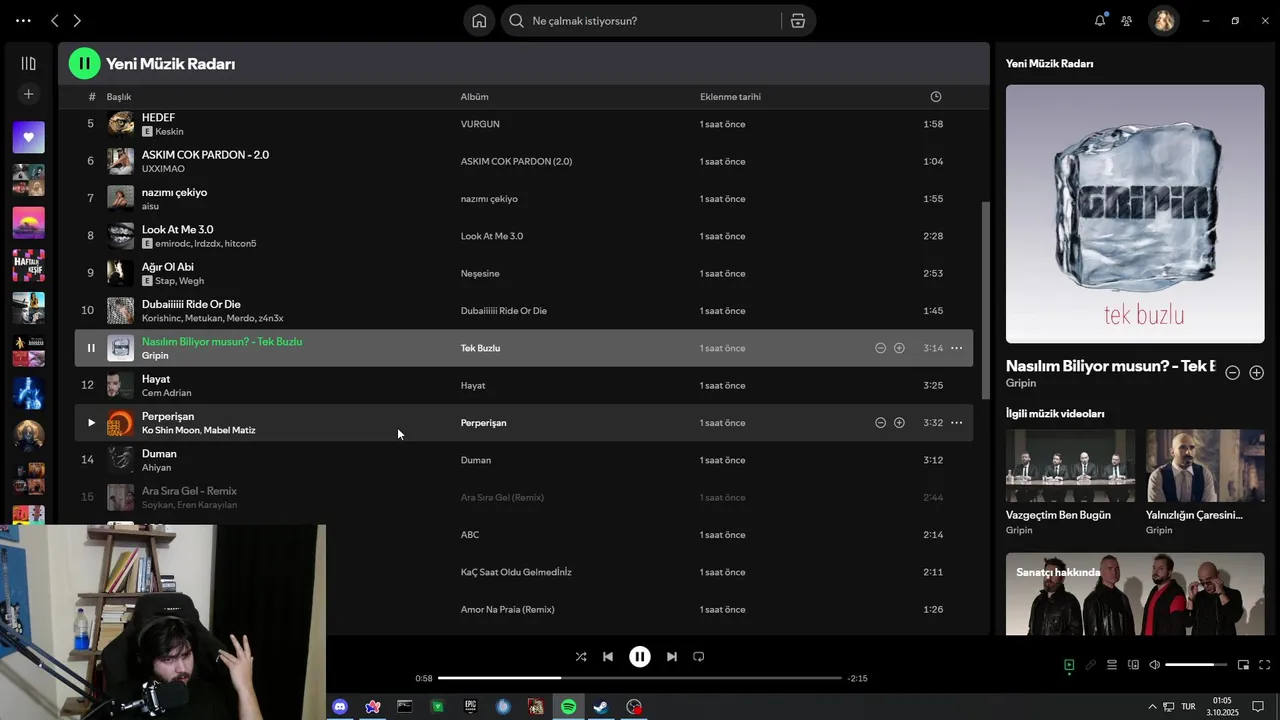Viewport: 1280px width, 720px height.
Task: Select the Duman track title
Action: coord(159,454)
